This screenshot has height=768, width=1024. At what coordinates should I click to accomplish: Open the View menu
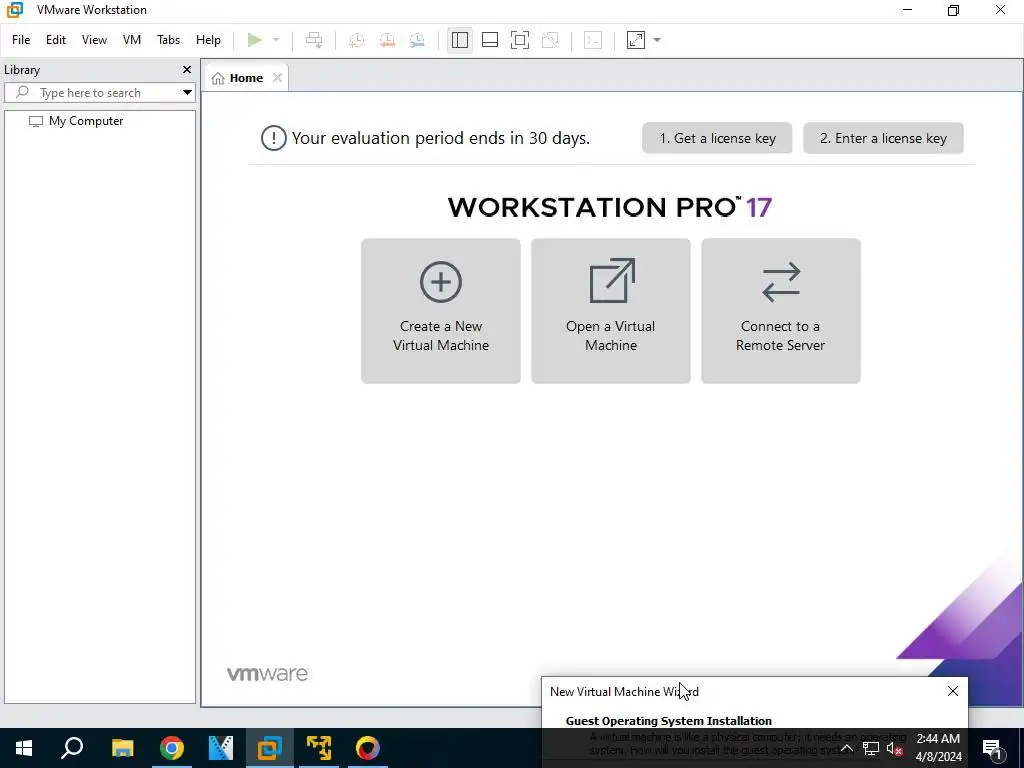click(x=94, y=40)
